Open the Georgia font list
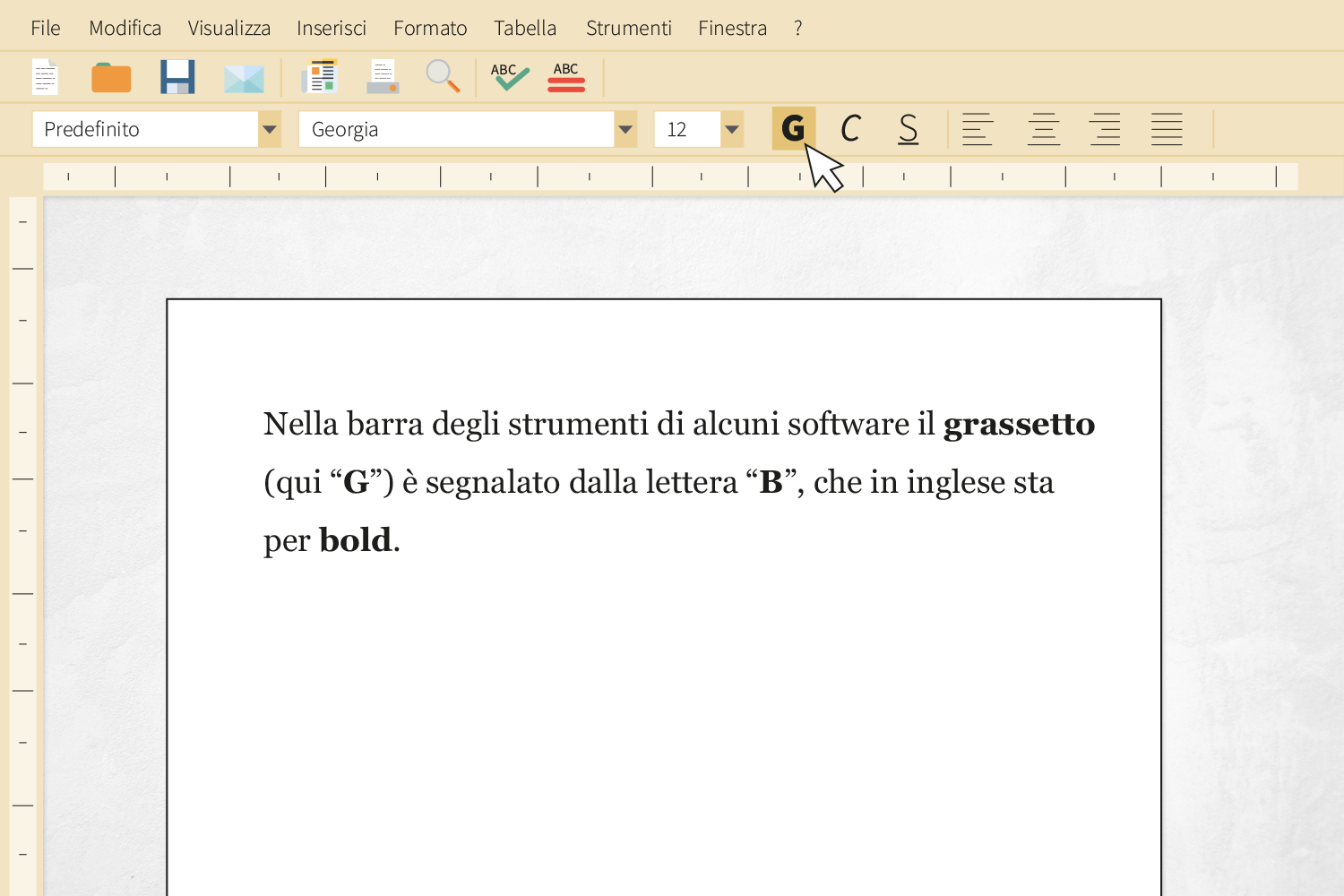The width and height of the screenshot is (1344, 896). coord(624,129)
